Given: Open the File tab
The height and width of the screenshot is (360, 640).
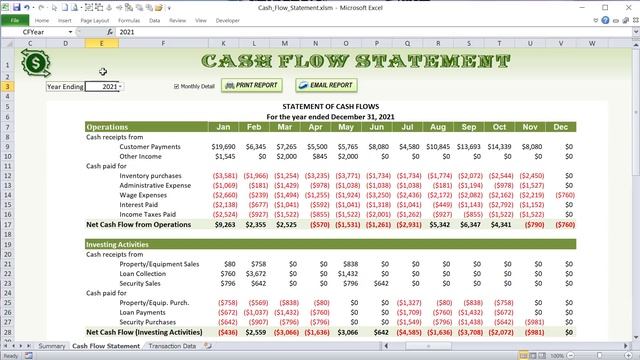Looking at the screenshot, I should click(15, 20).
